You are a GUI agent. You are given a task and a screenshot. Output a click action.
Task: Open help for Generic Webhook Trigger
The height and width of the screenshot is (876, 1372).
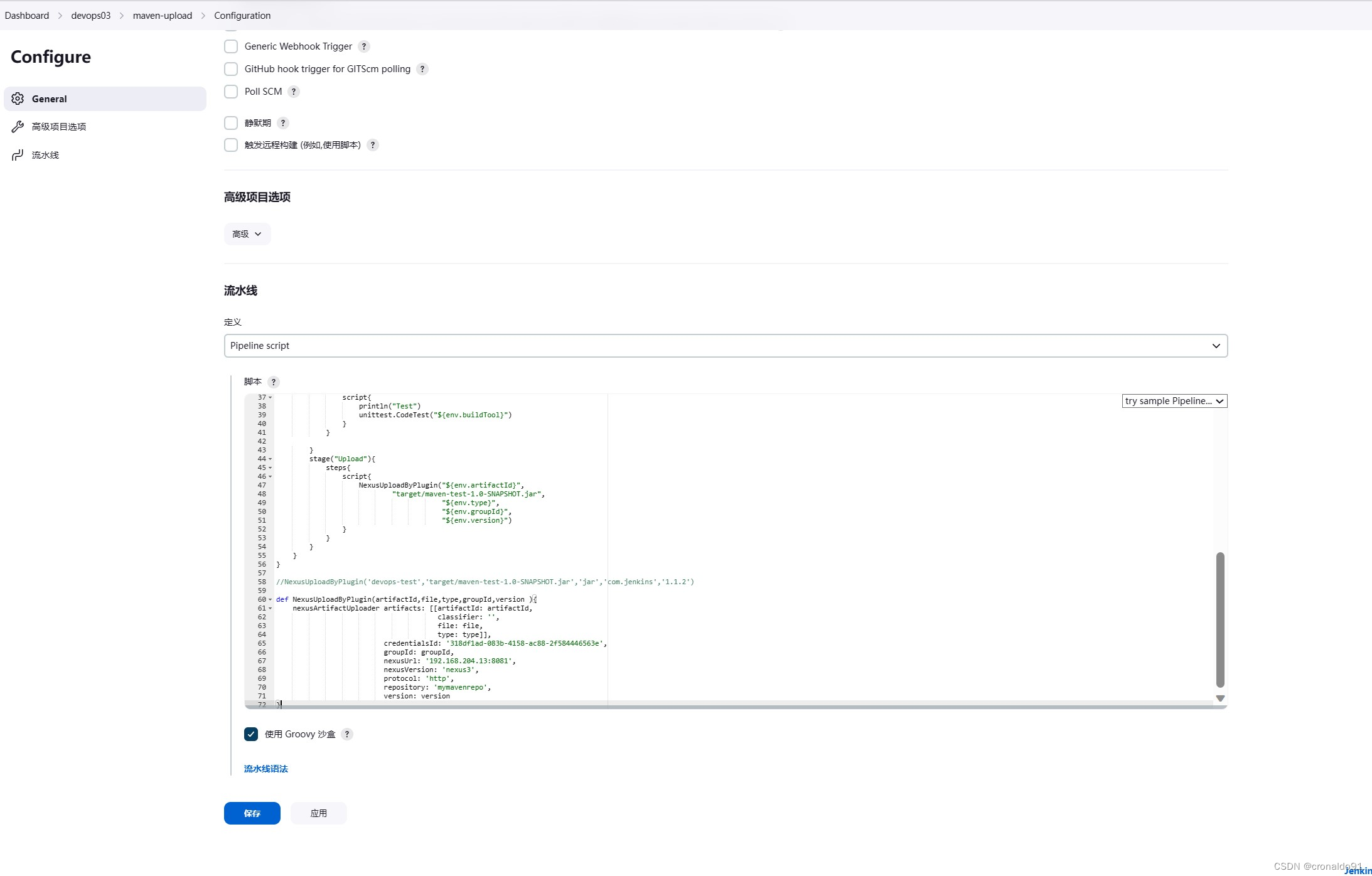364,46
